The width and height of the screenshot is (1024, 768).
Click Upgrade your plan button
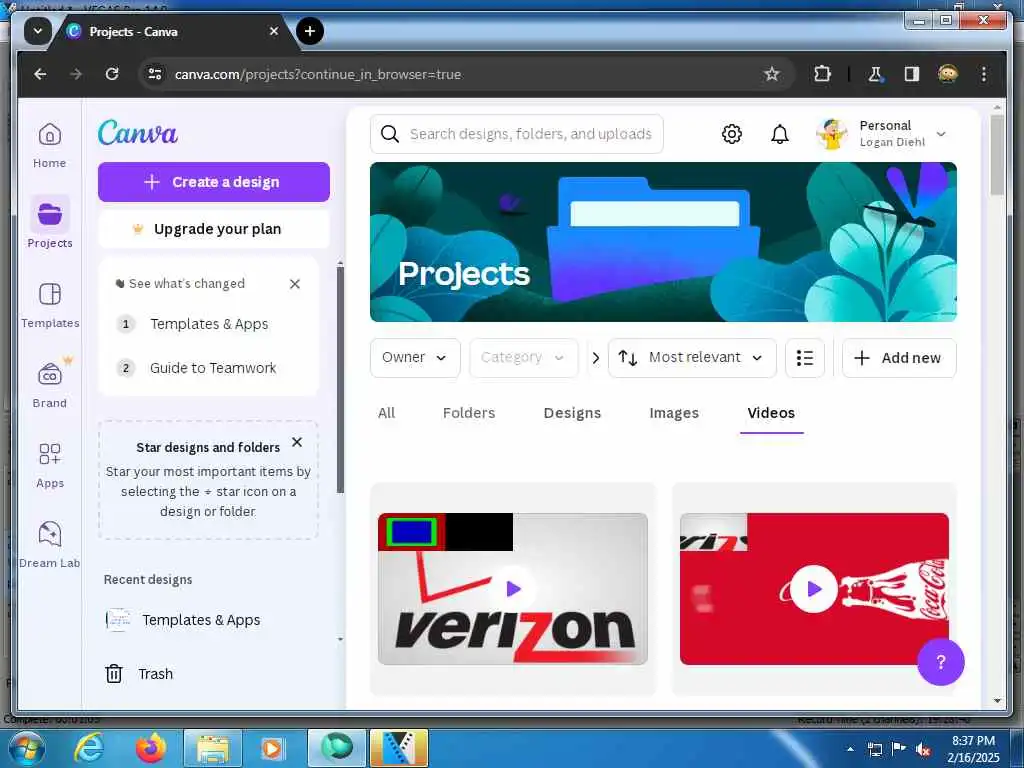214,229
